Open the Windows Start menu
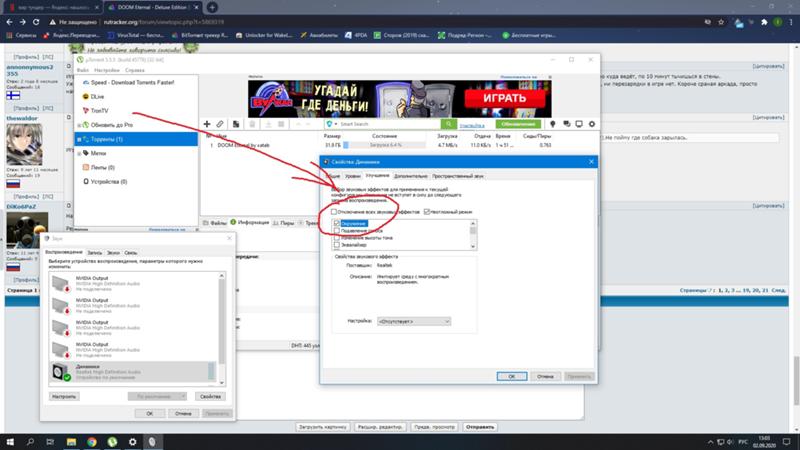Viewport: 800px width, 450px height. coord(10,442)
